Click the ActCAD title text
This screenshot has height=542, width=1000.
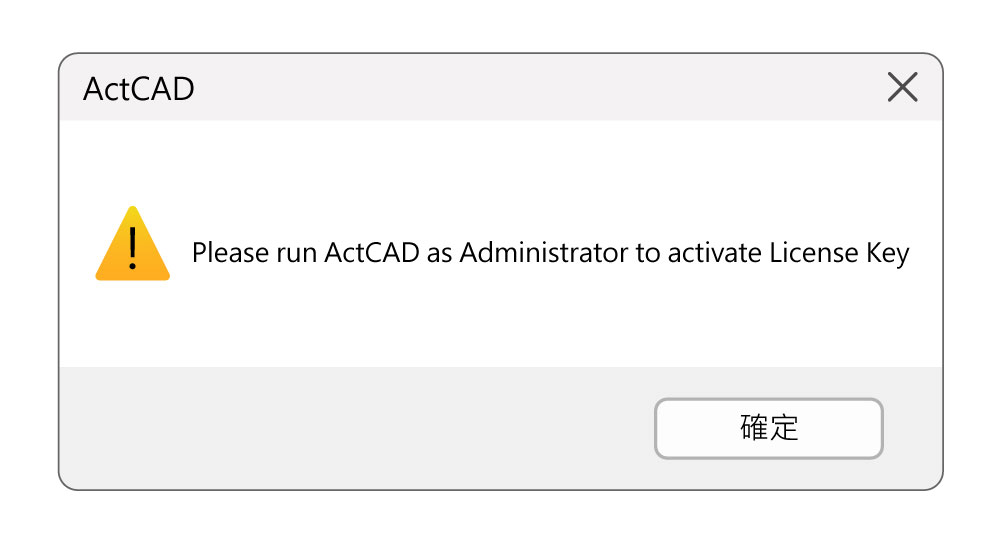pos(138,89)
